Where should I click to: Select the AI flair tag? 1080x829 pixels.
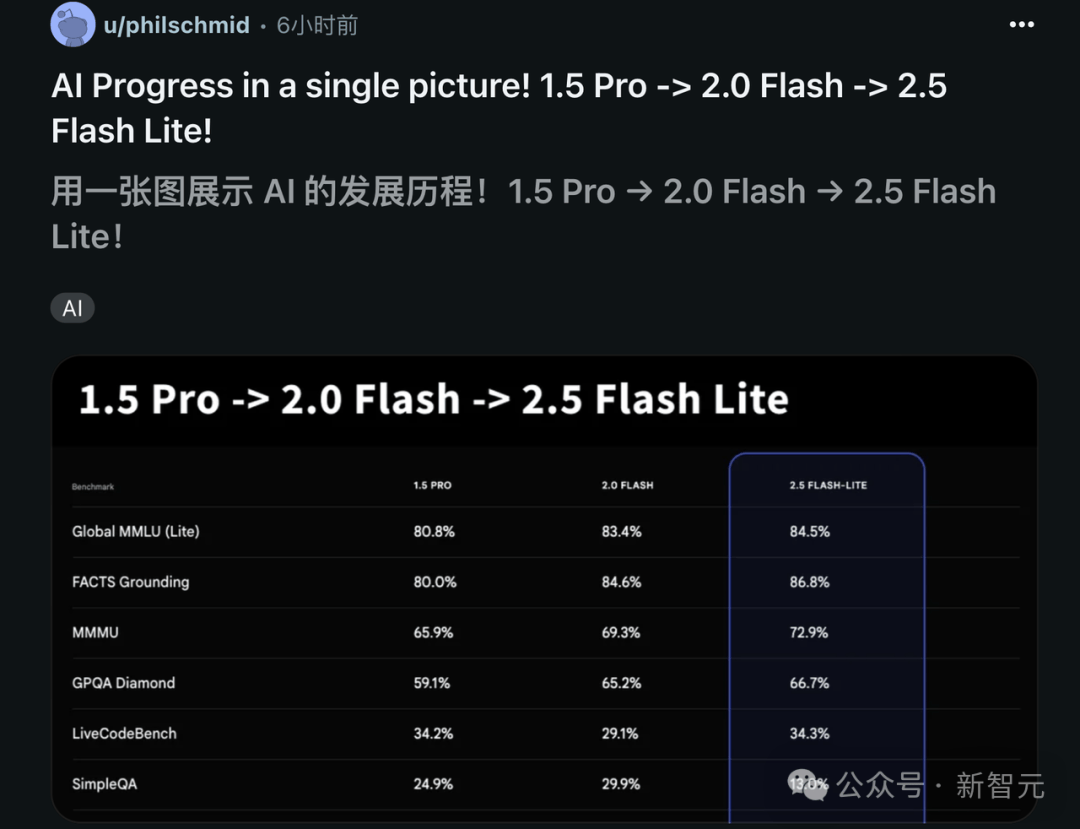click(72, 308)
